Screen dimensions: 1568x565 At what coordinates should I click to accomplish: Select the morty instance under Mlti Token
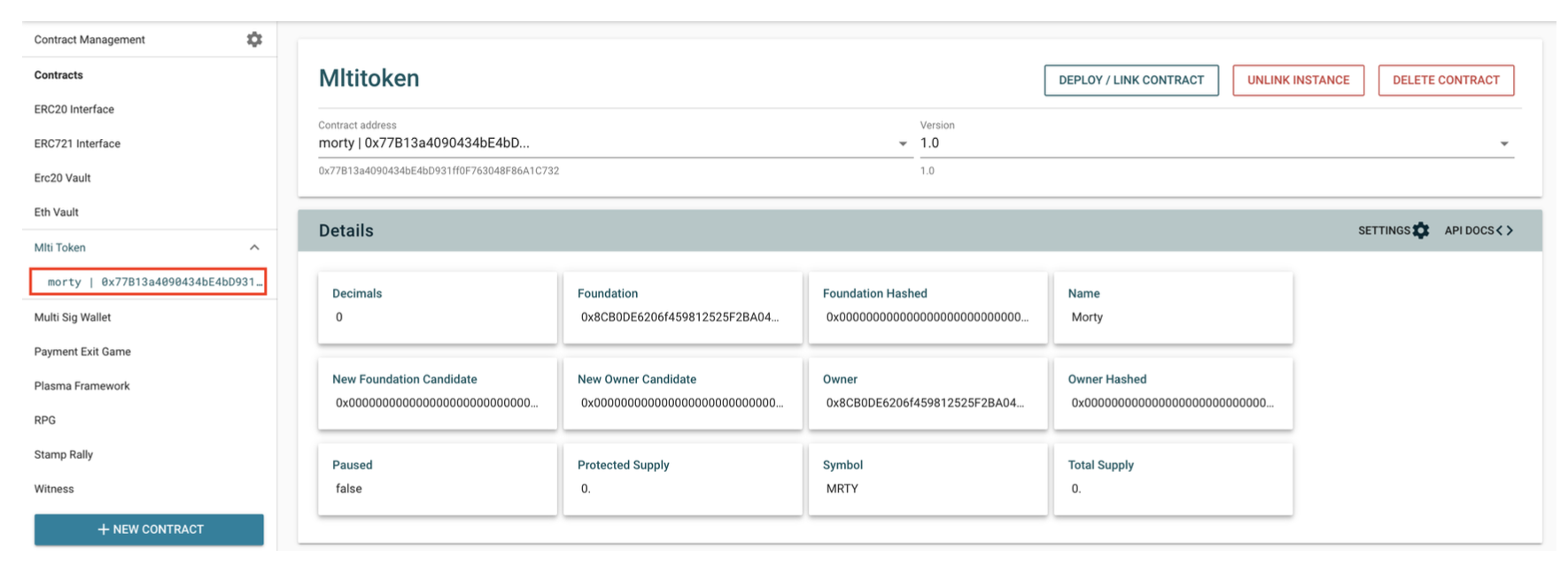148,282
